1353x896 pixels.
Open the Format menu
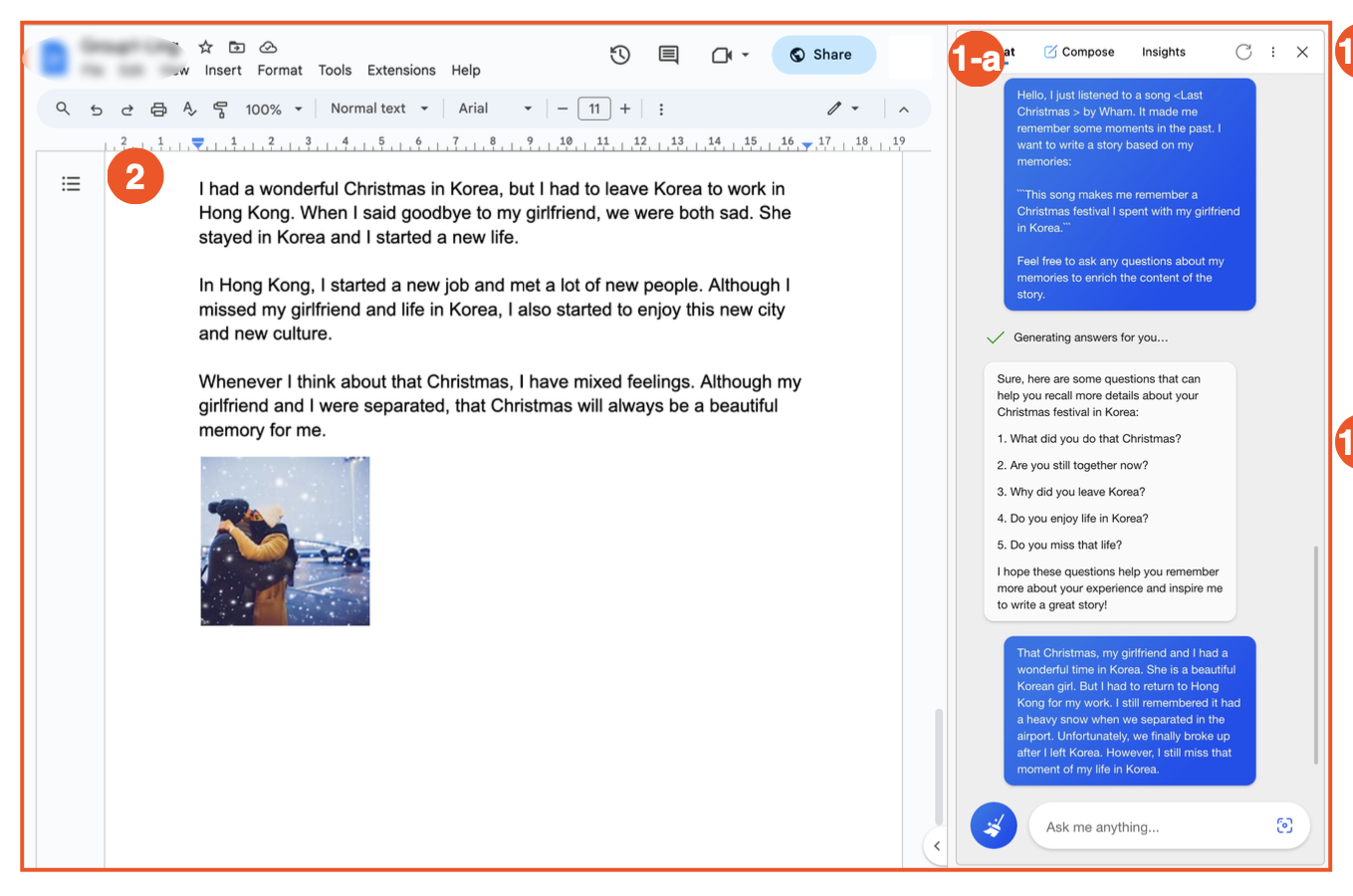coord(279,70)
